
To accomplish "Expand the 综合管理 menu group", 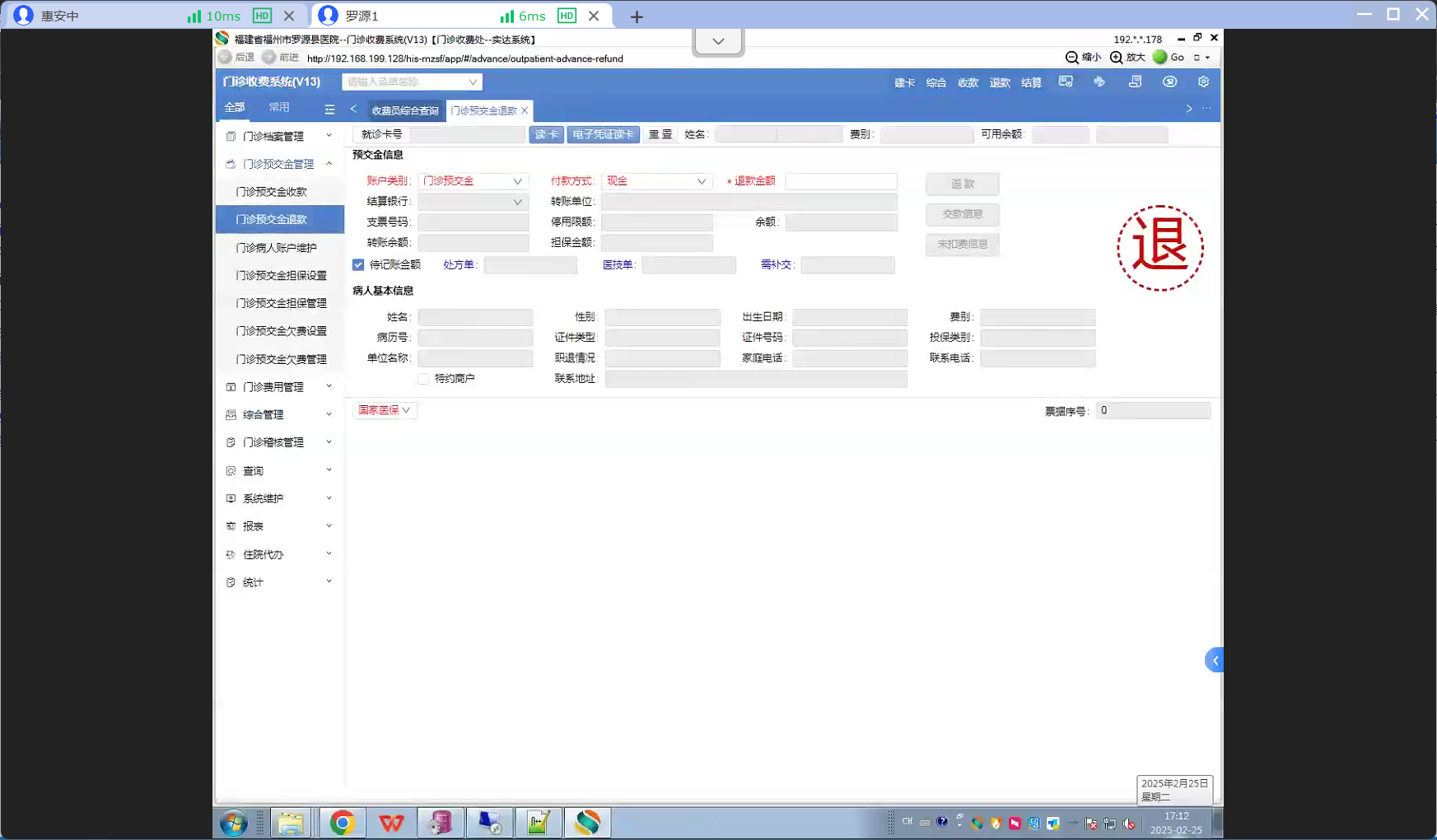I will (x=329, y=414).
